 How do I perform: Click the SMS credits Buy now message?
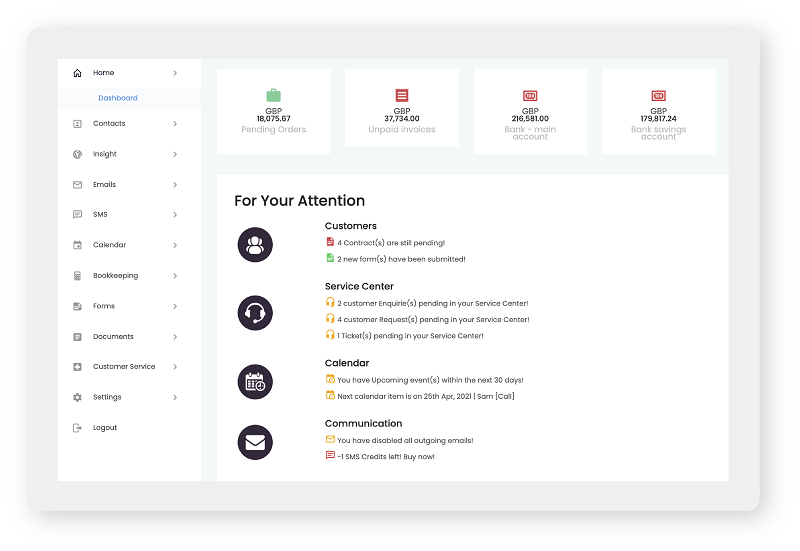(385, 457)
